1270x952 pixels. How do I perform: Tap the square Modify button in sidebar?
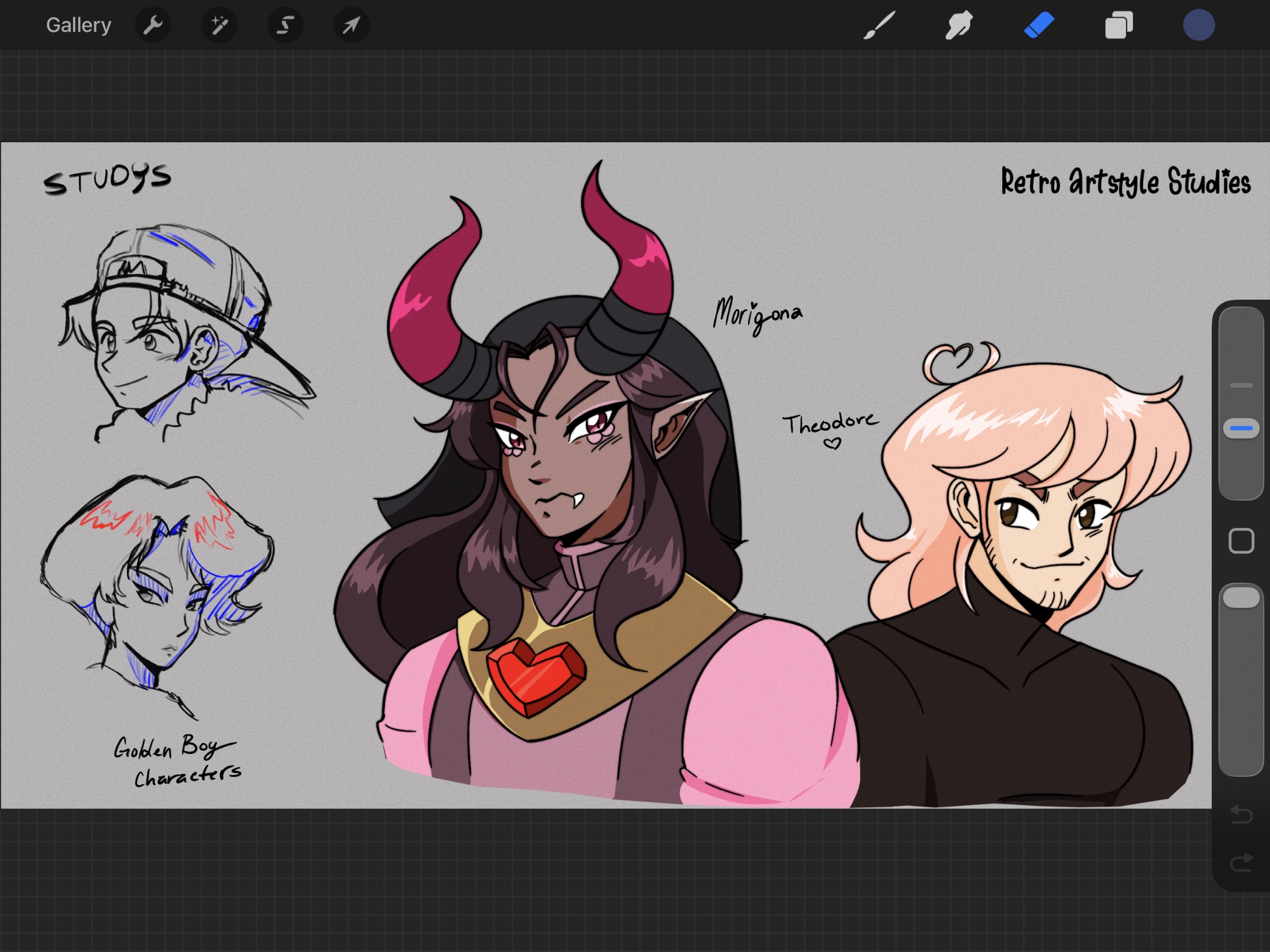[x=1241, y=541]
